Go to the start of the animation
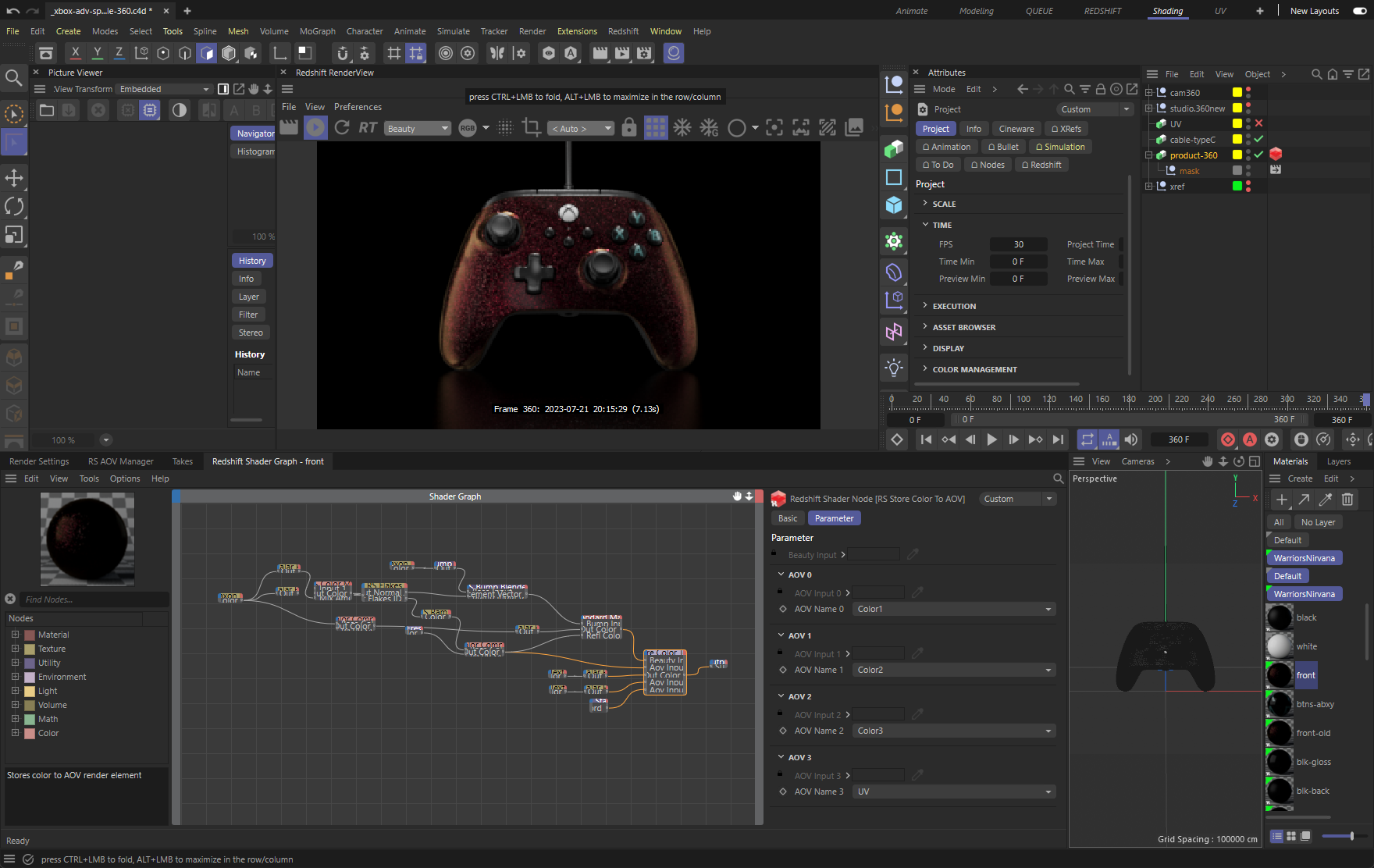 click(x=926, y=439)
